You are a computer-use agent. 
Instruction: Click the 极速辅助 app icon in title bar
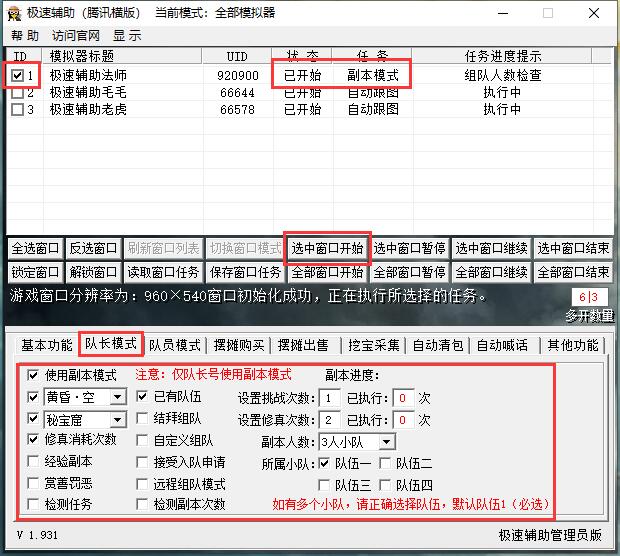15,13
